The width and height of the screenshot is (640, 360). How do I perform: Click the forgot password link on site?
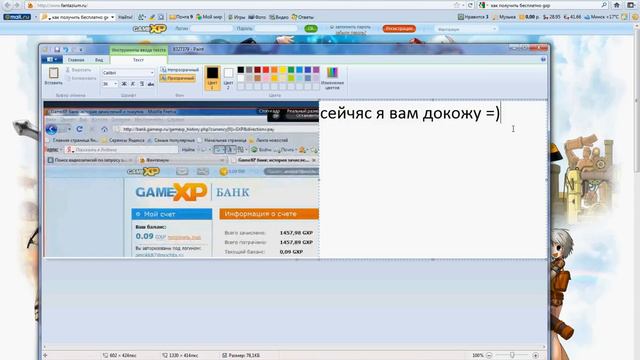[351, 32]
